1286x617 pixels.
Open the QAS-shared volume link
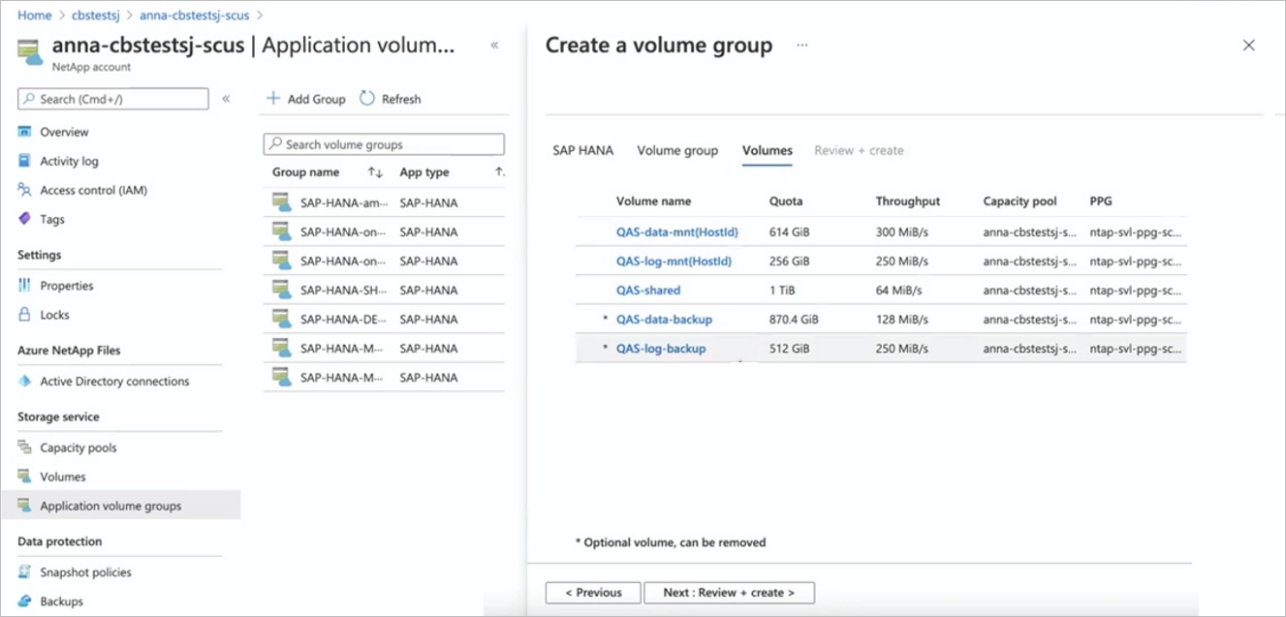[x=648, y=290]
